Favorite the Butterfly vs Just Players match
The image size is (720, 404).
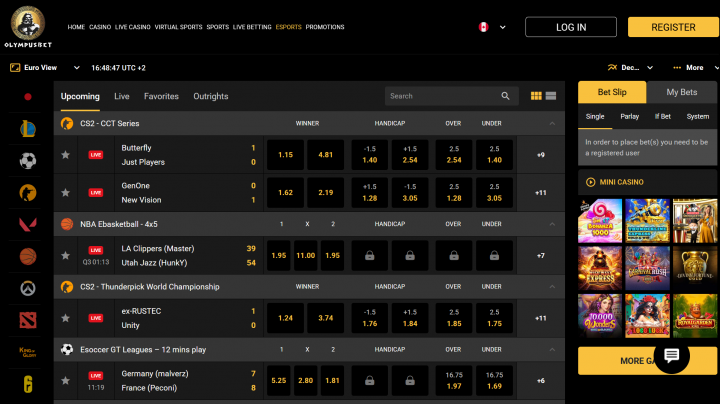(x=66, y=155)
